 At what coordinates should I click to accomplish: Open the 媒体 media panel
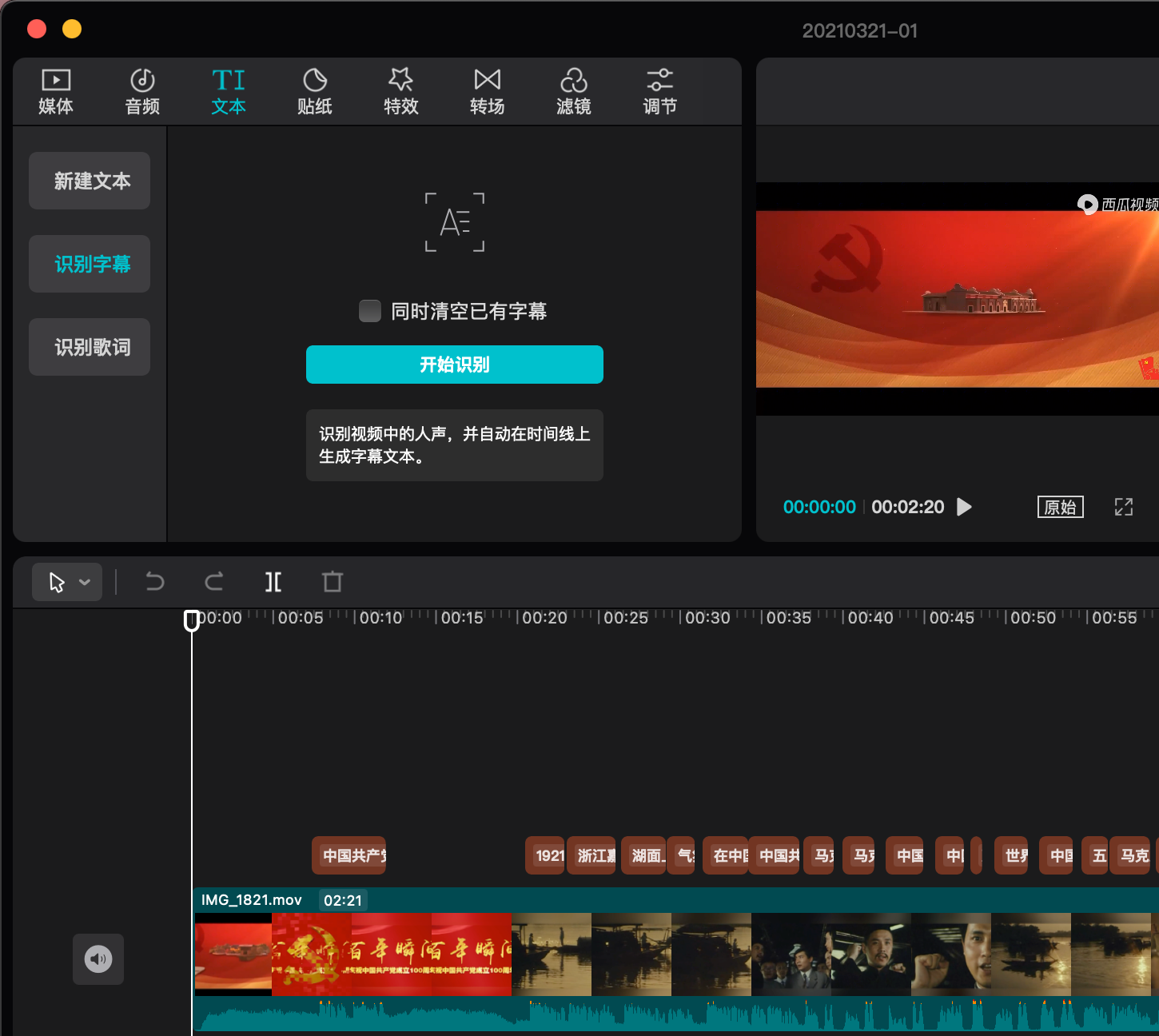point(55,90)
